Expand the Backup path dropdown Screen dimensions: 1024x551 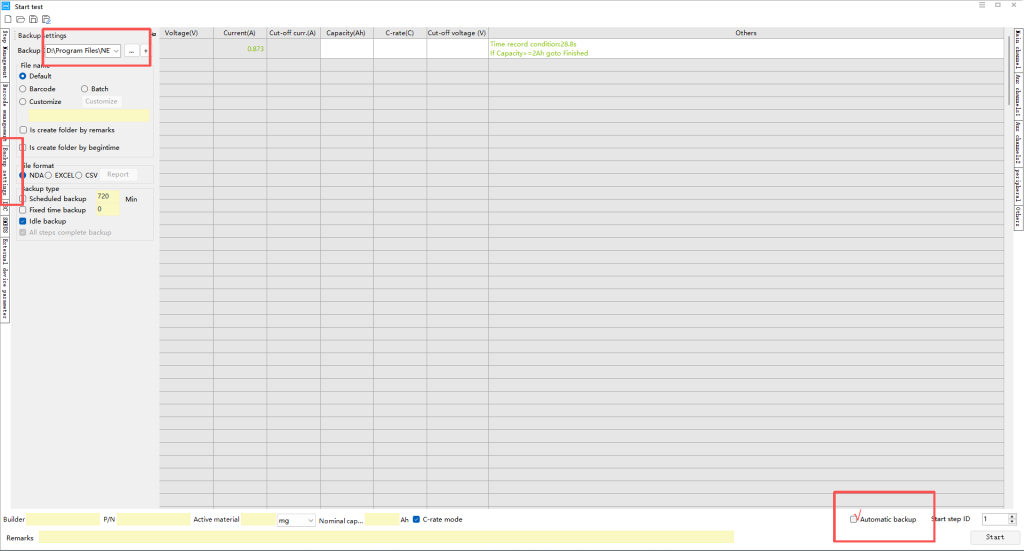[x=116, y=50]
